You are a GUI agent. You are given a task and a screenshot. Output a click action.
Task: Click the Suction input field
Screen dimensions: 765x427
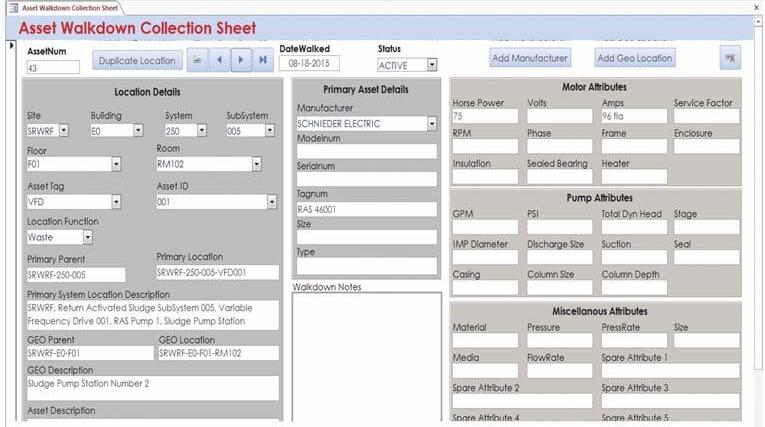pos(634,257)
